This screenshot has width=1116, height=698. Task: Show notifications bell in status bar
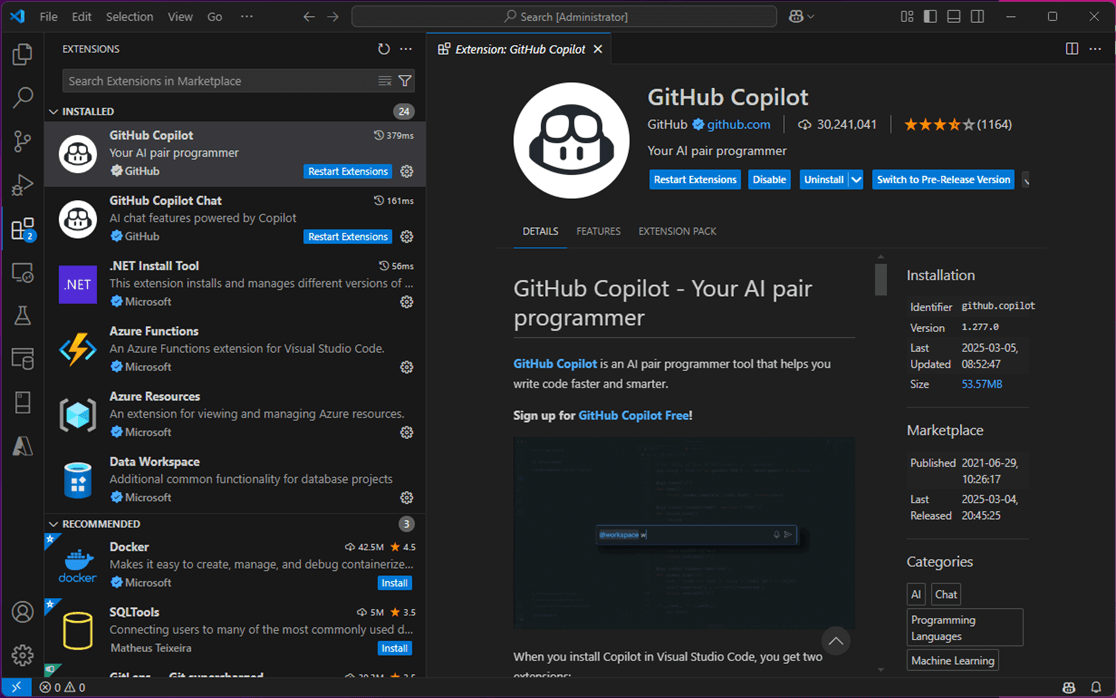pos(1096,687)
